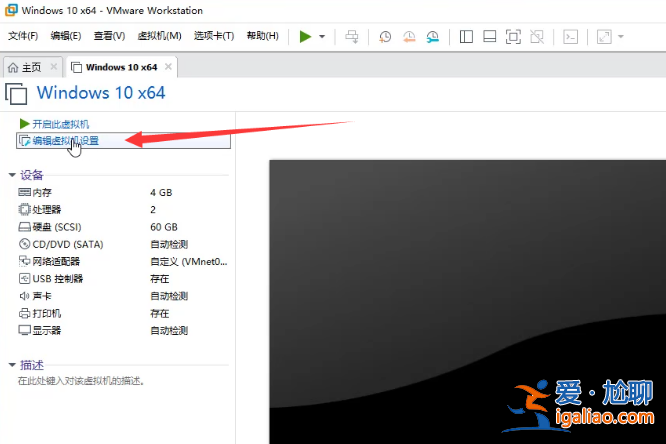This screenshot has width=666, height=444.
Task: Open the power options dropdown arrow
Action: point(322,37)
